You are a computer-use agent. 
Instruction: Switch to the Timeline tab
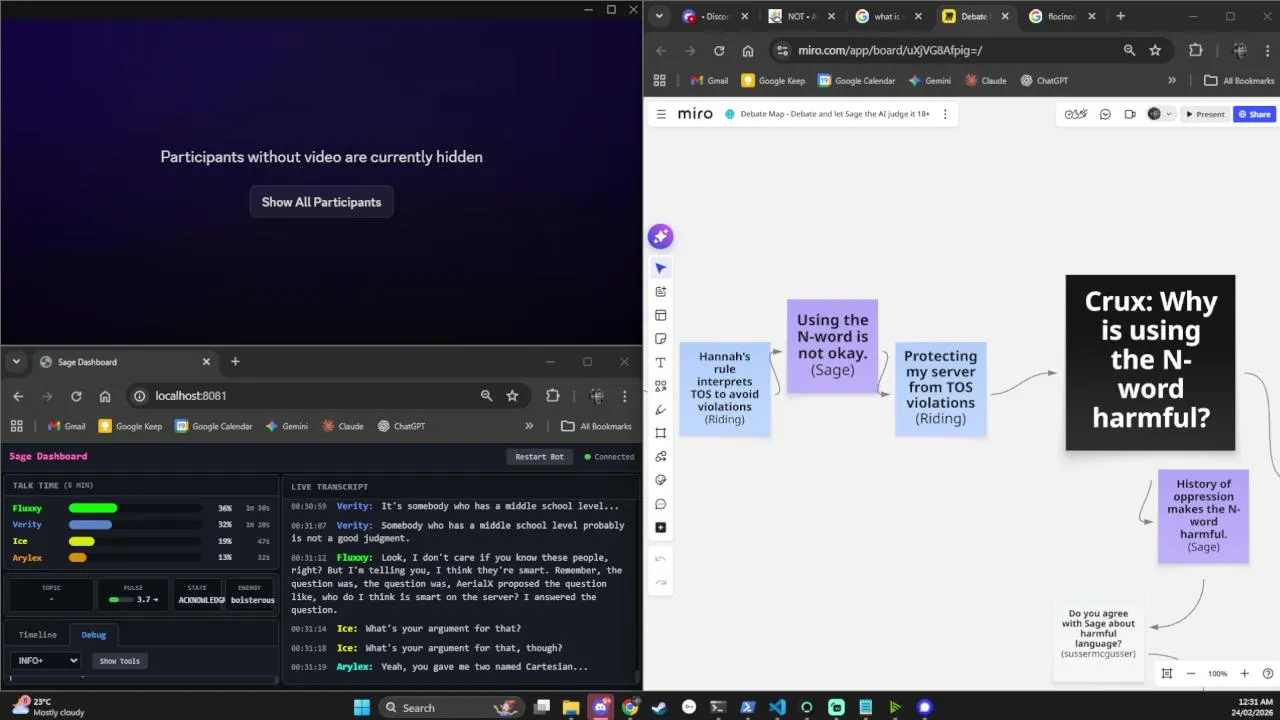coord(37,634)
